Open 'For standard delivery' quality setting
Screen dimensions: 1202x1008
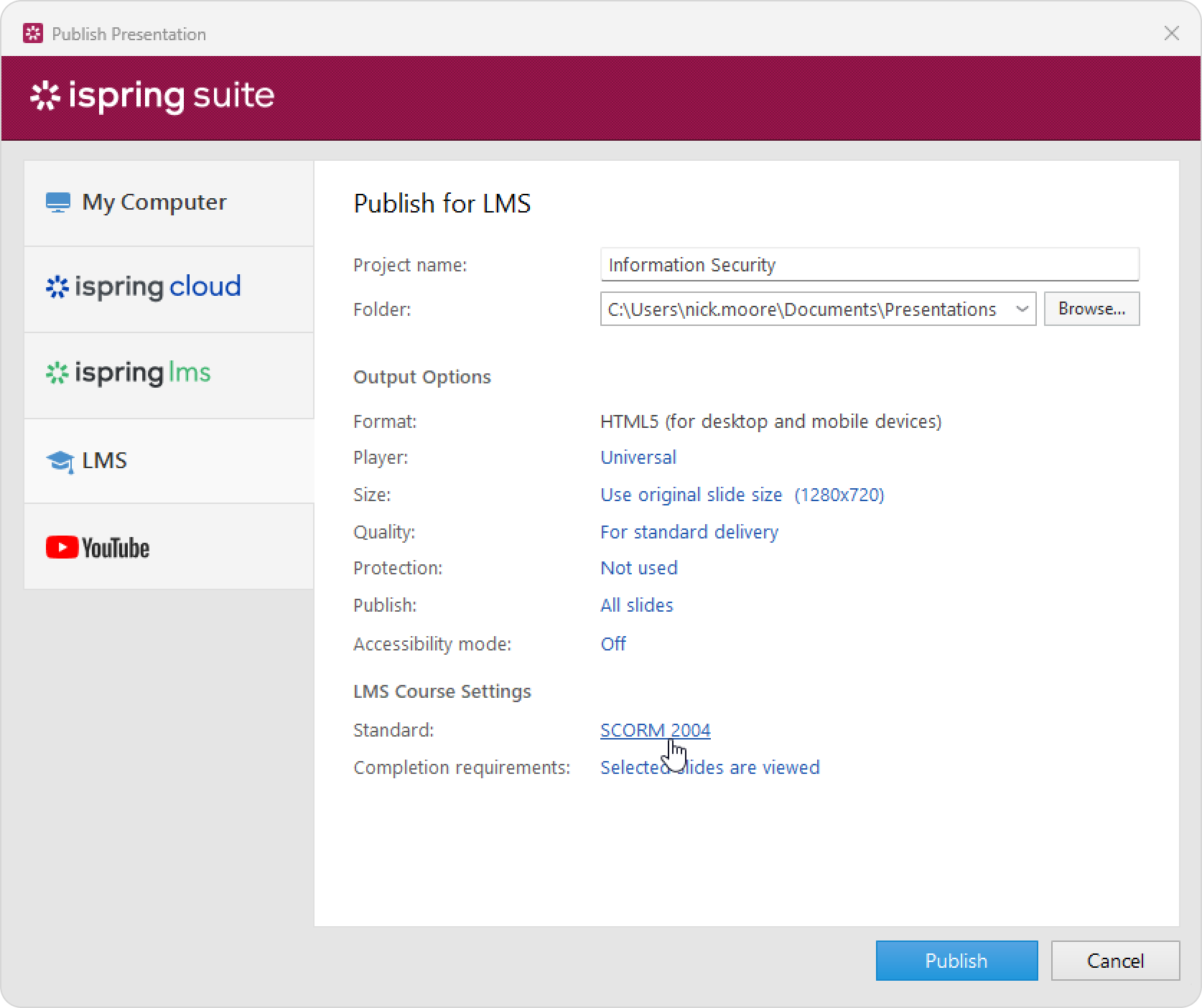coord(689,532)
